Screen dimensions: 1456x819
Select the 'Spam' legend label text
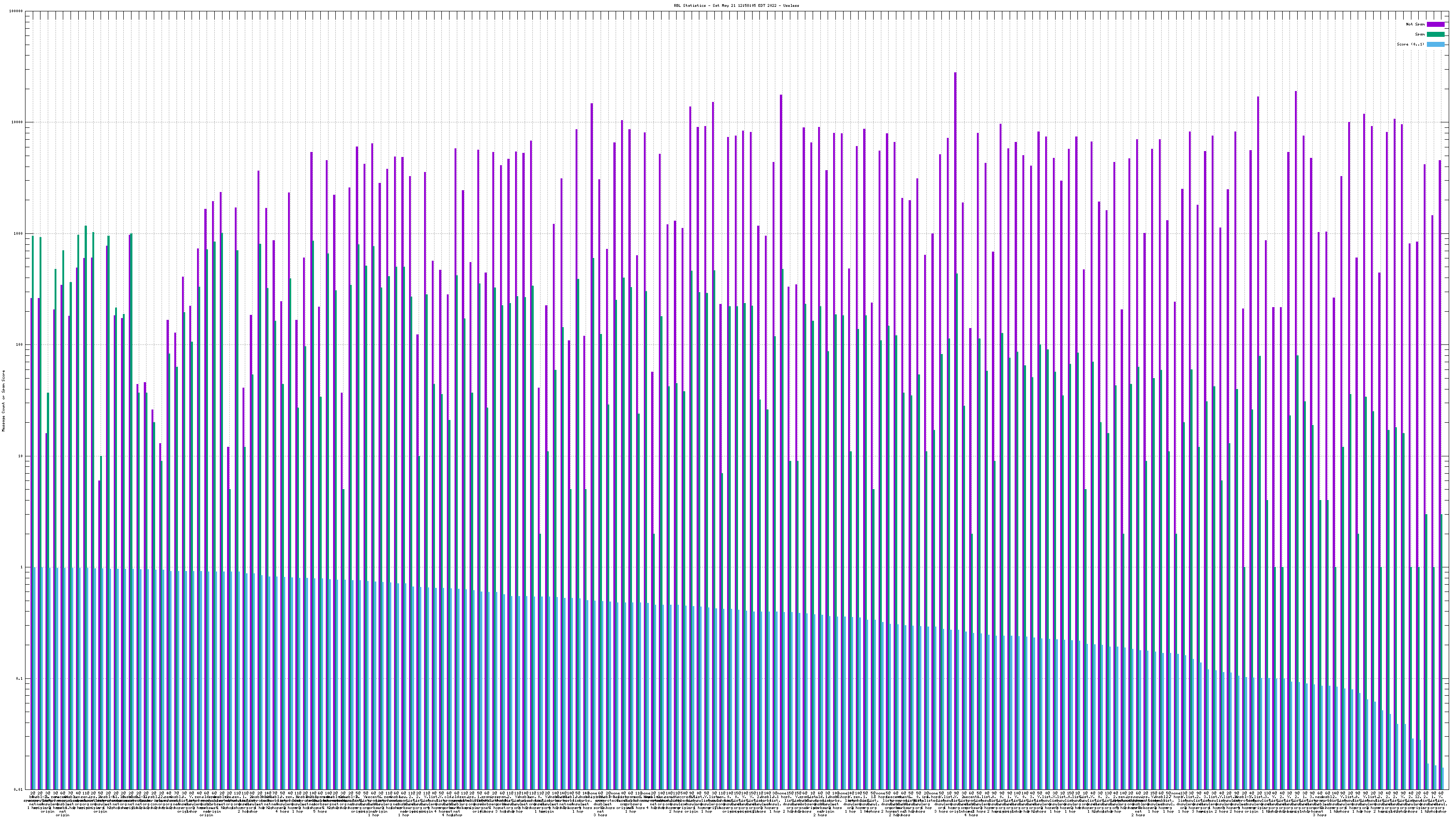[1420, 35]
